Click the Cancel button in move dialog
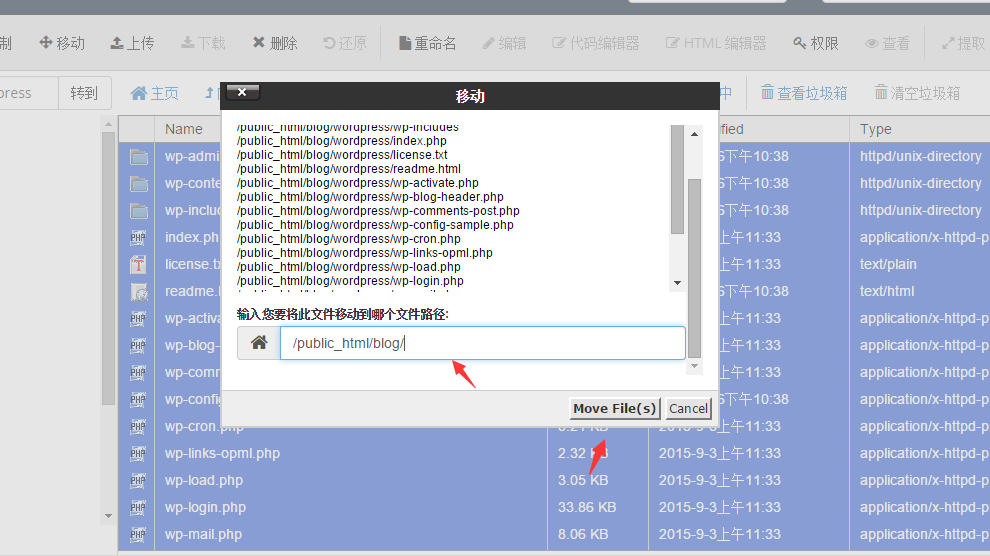This screenshot has width=990, height=556. 688,408
